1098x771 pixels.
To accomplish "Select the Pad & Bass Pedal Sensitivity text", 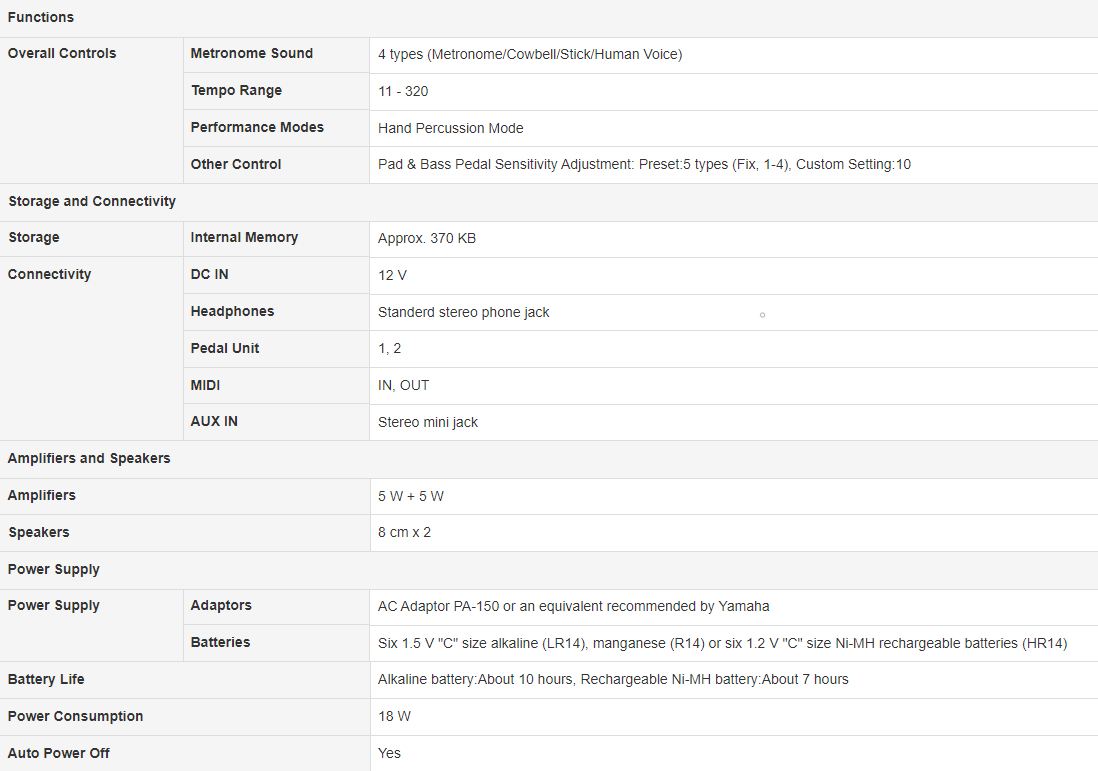I will point(644,165).
